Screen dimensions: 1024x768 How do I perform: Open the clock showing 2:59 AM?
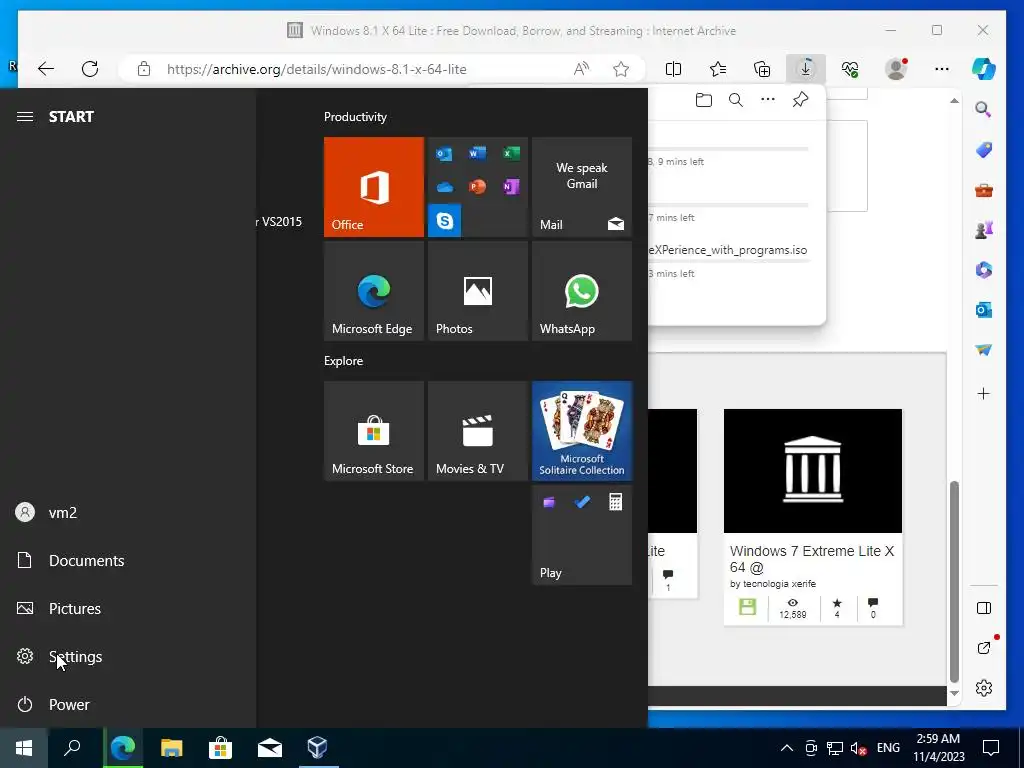[x=938, y=748]
